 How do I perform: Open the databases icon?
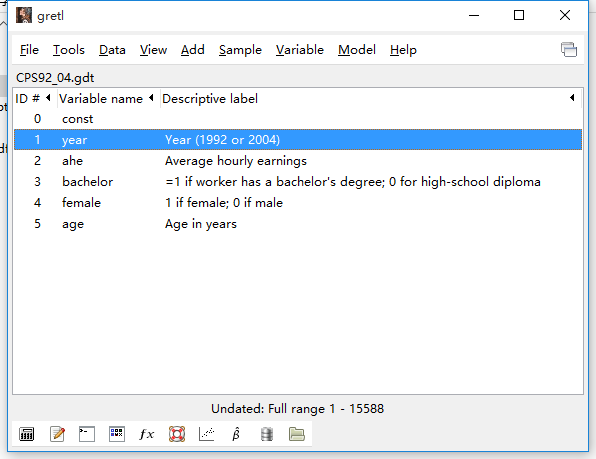click(x=267, y=434)
